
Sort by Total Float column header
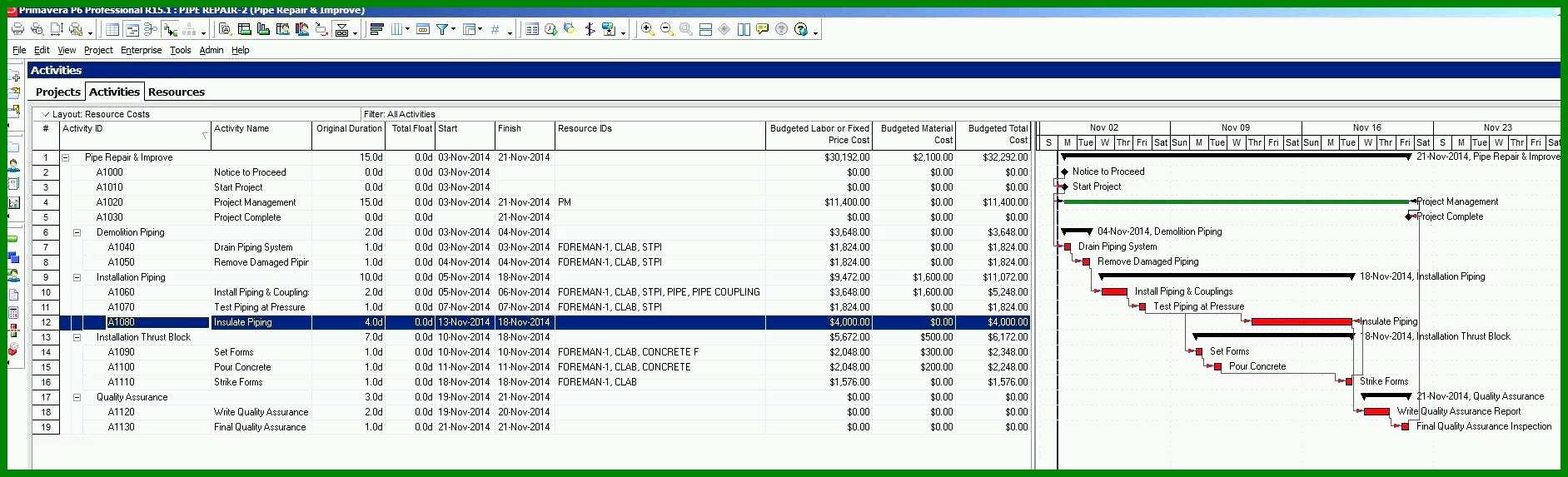411,135
